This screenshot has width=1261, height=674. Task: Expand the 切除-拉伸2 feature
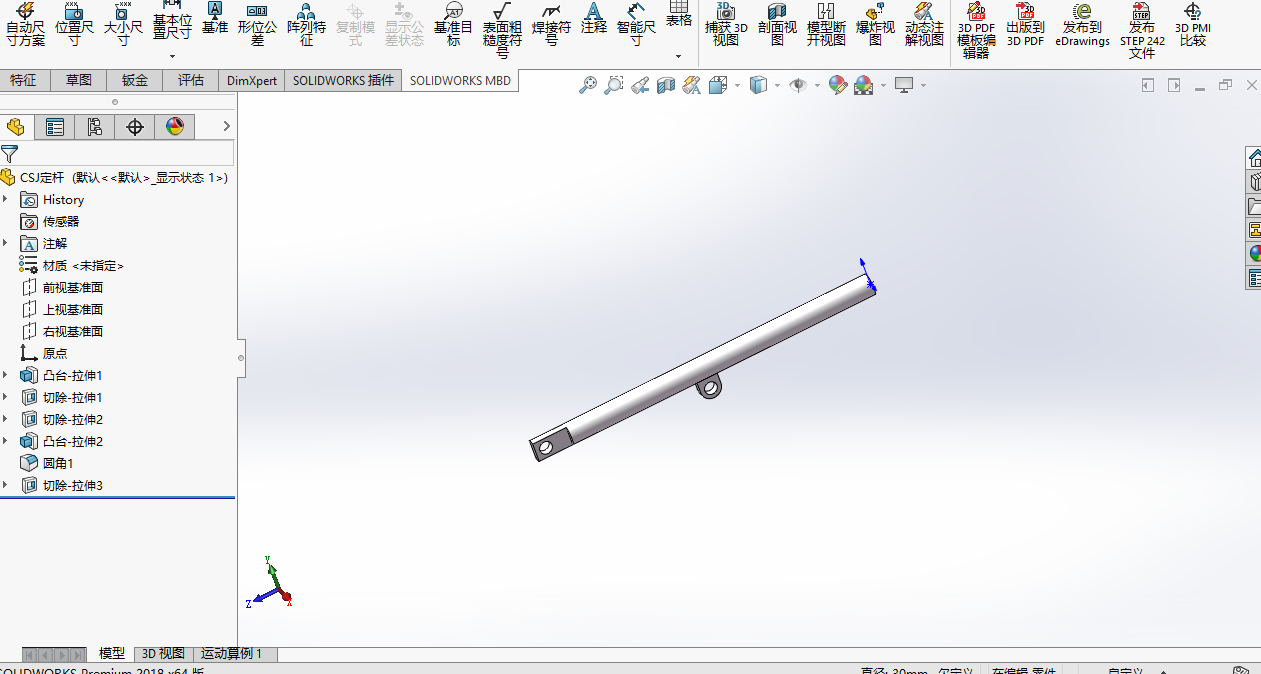[6, 419]
